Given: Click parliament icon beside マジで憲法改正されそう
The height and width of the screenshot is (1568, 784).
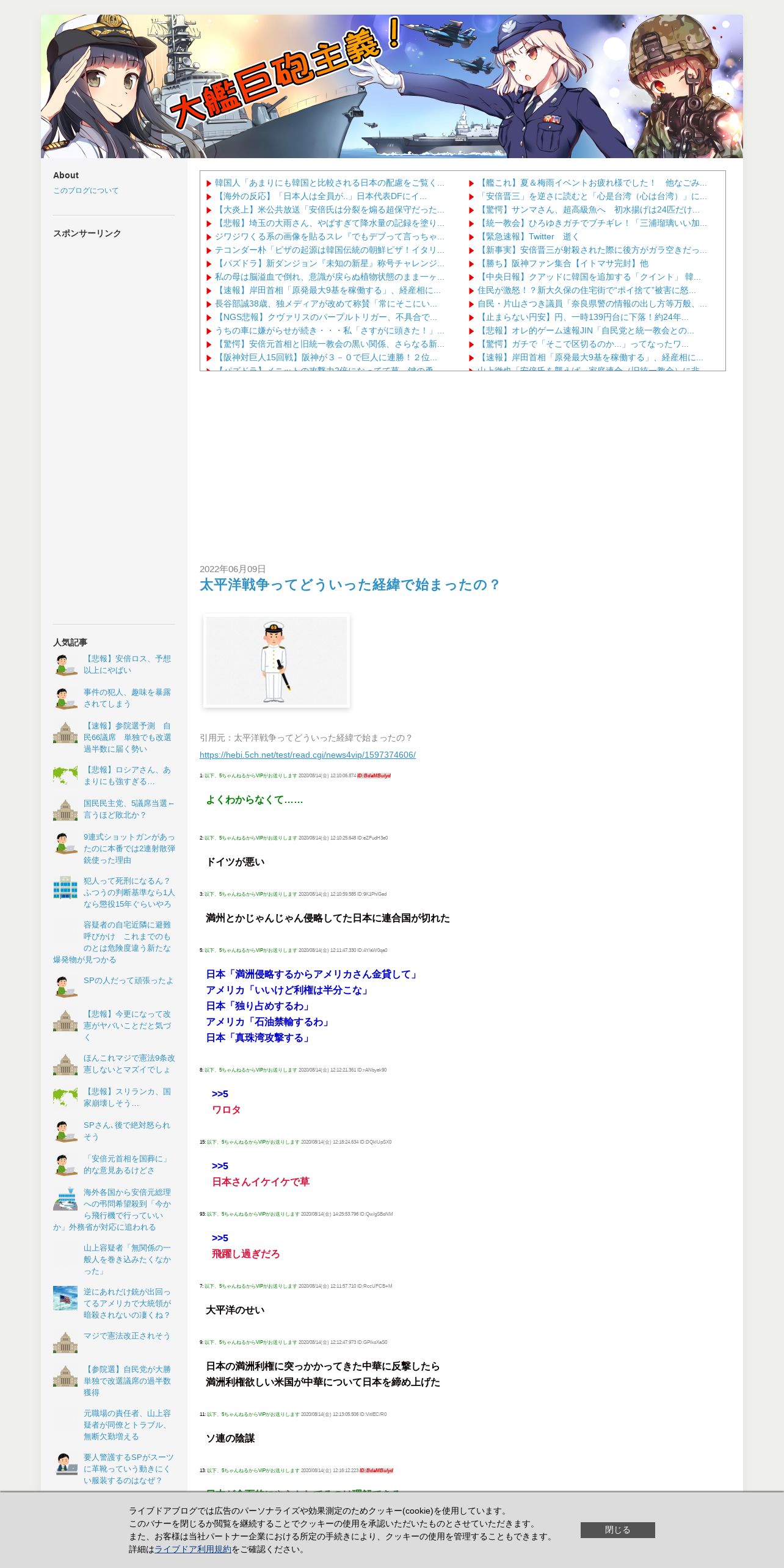Looking at the screenshot, I should 65,1343.
